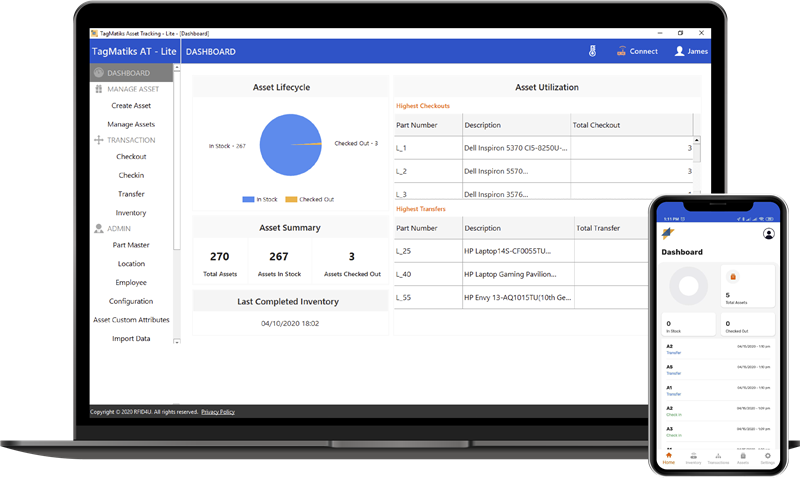800x478 pixels.
Task: Click the orange Checked Out legend swatch
Action: tap(291, 199)
